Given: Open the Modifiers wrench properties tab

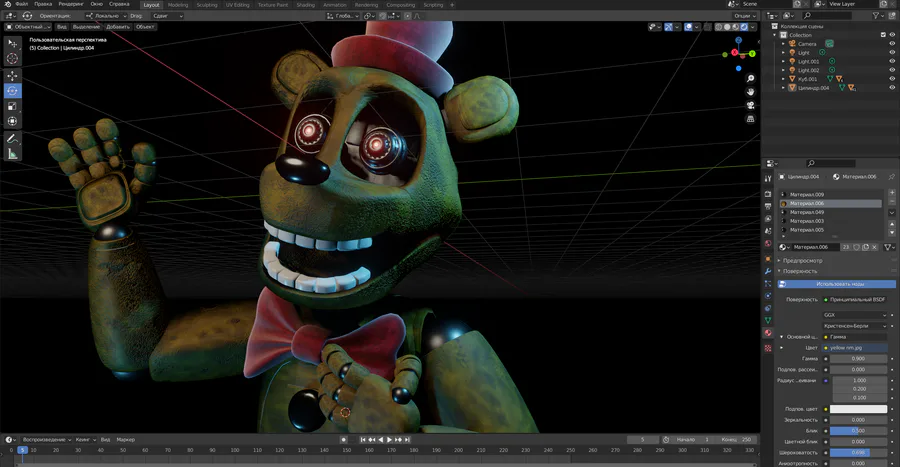Looking at the screenshot, I should (768, 271).
